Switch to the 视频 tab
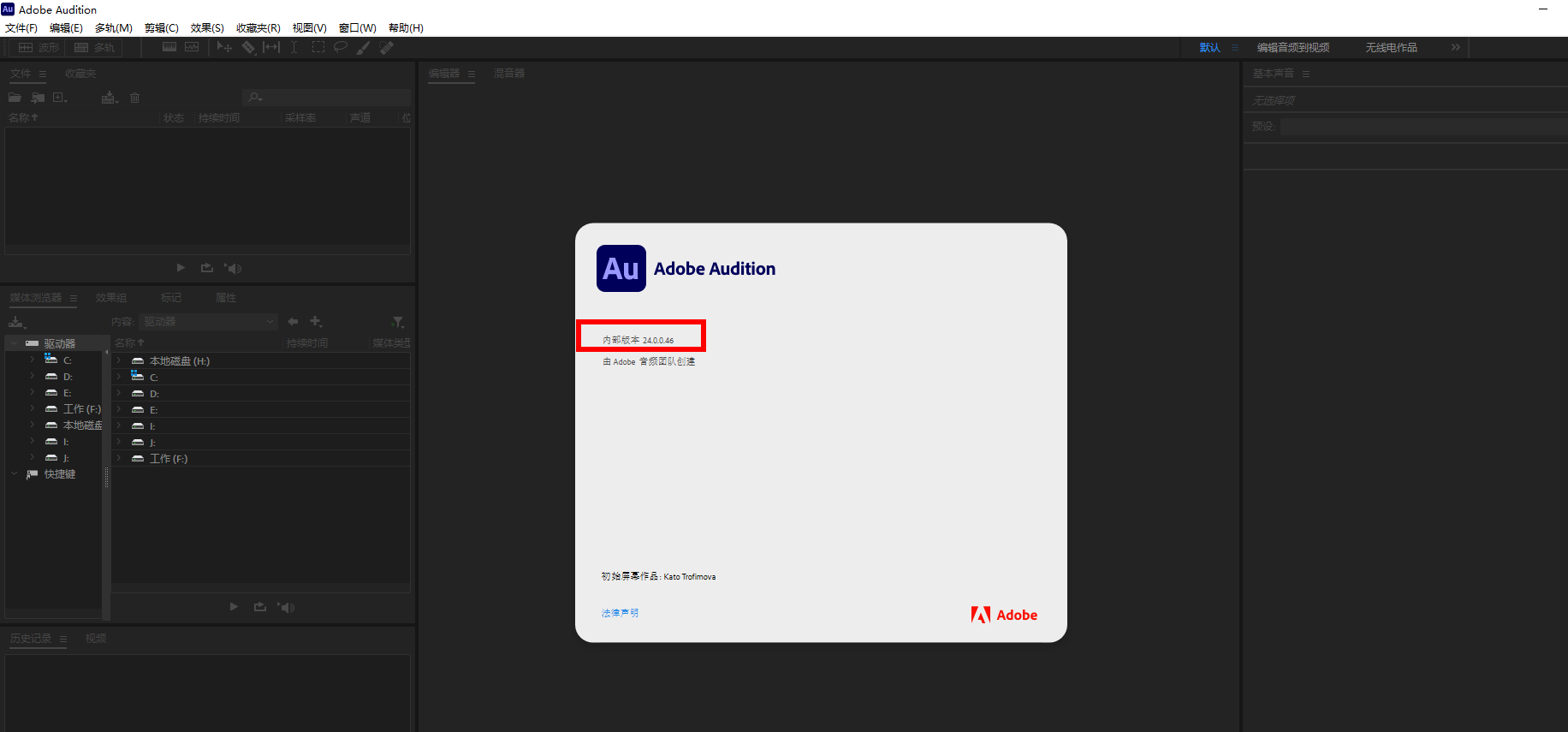 tap(96, 639)
